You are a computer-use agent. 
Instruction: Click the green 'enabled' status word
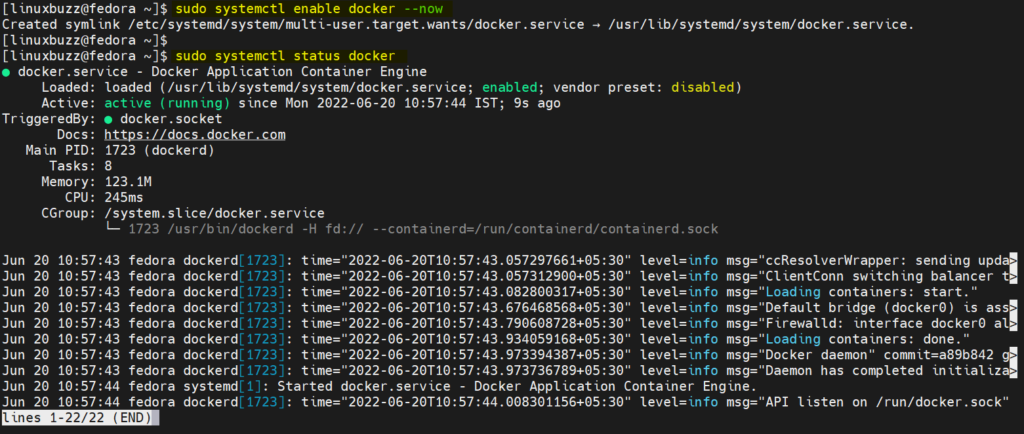[509, 87]
